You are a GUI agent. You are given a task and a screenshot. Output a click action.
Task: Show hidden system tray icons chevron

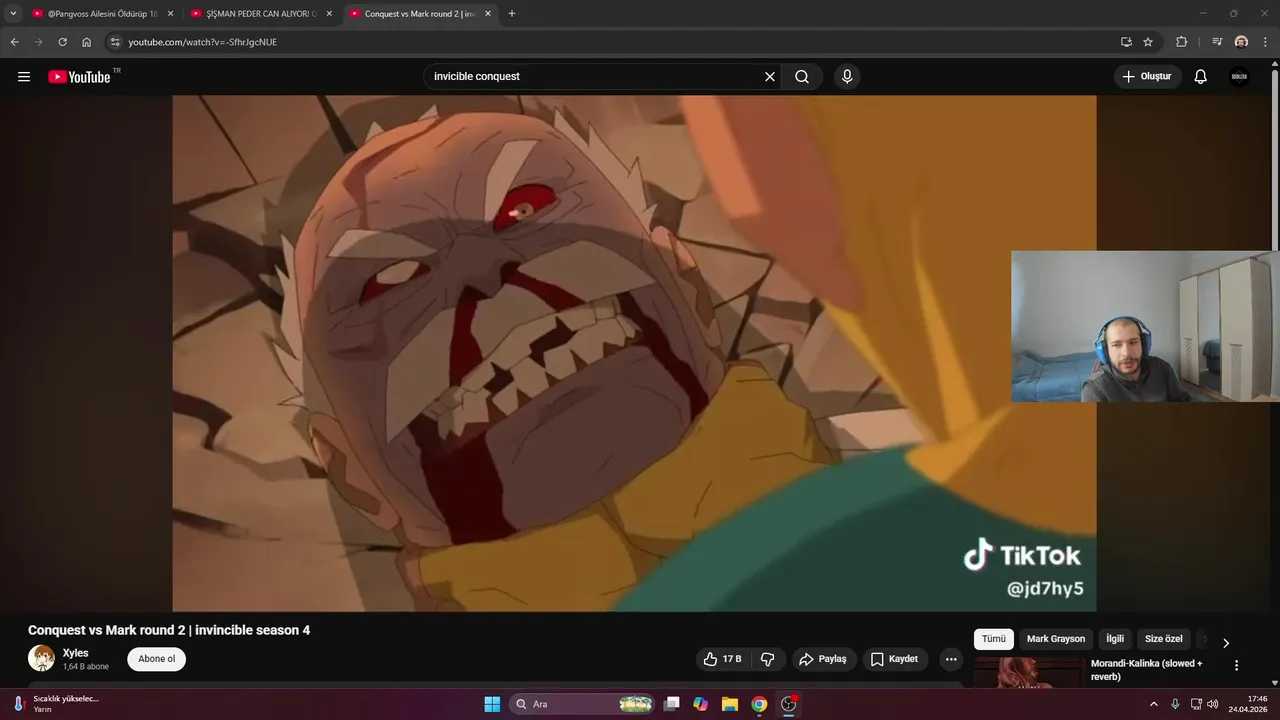click(1153, 704)
